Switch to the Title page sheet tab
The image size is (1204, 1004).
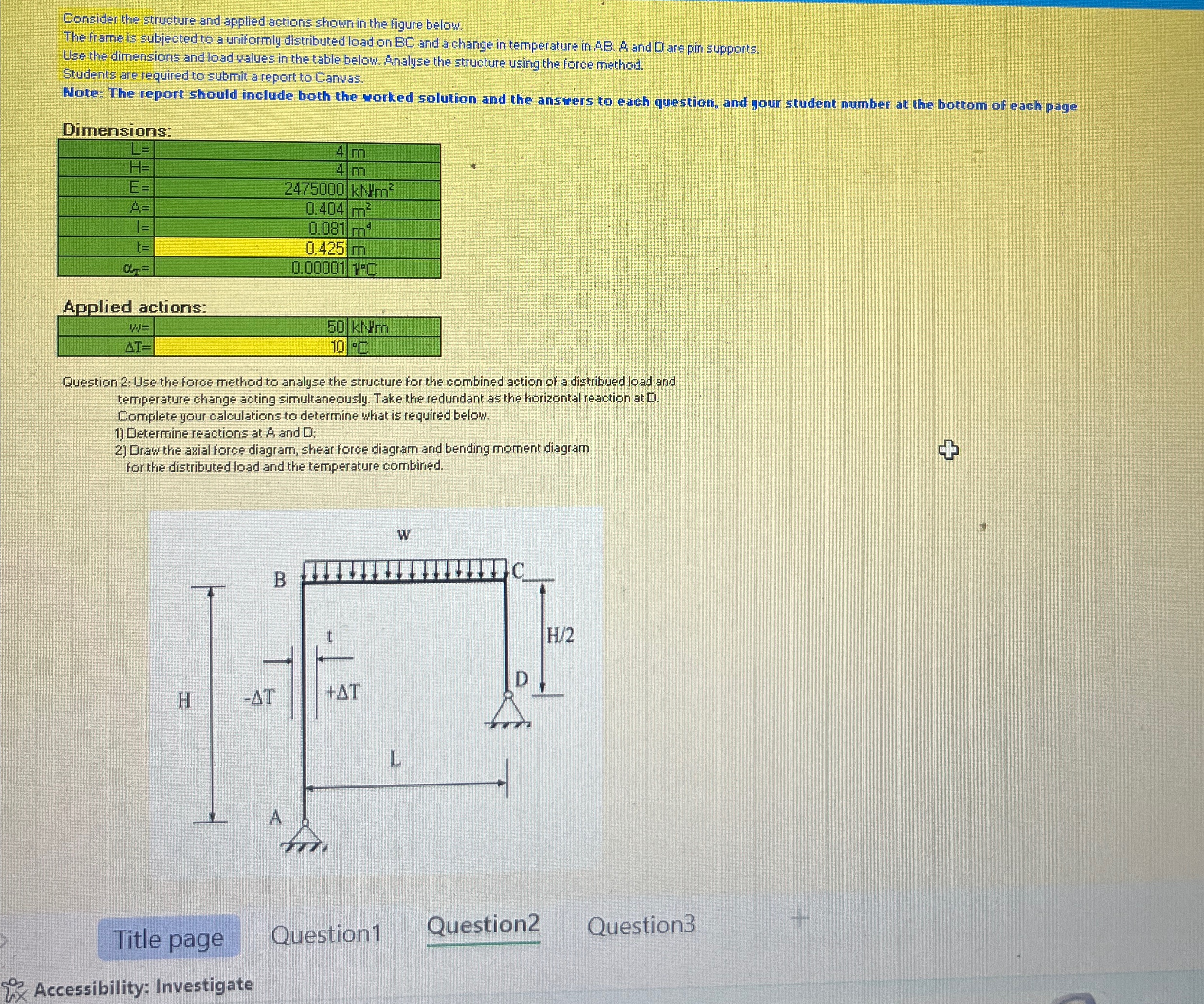[168, 939]
